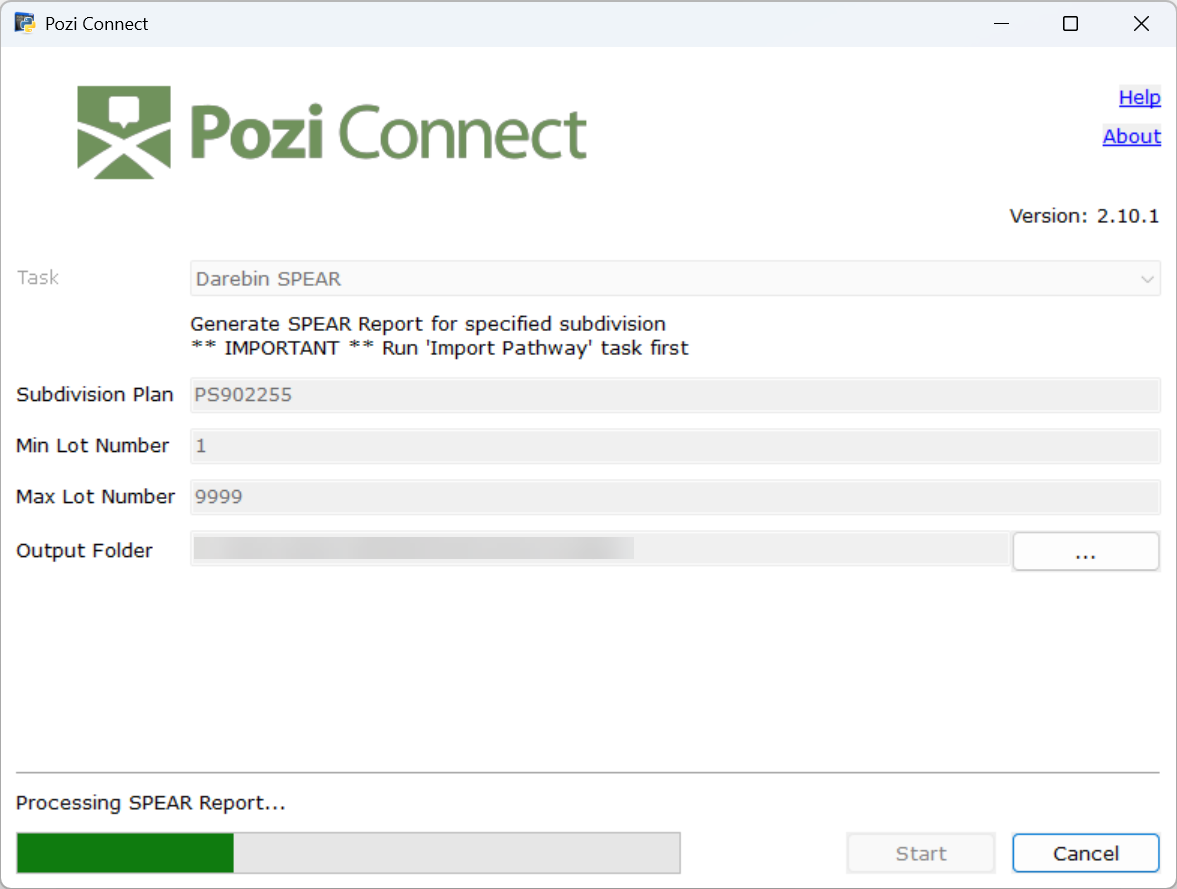Screen dimensions: 1177x889
Task: Open the Help link
Action: 1139,98
